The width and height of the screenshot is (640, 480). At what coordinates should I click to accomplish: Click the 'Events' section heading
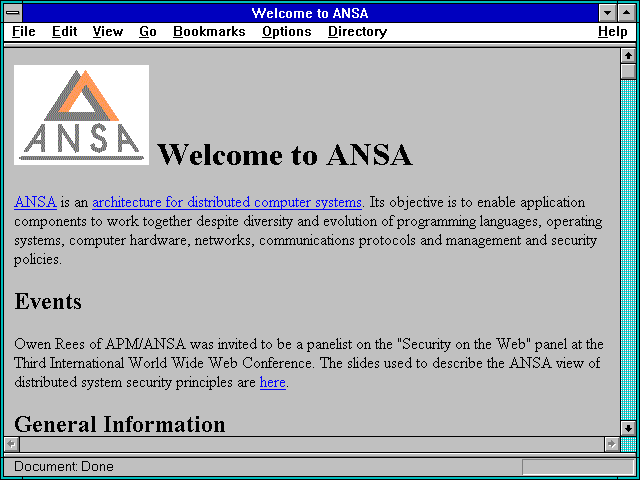(48, 302)
